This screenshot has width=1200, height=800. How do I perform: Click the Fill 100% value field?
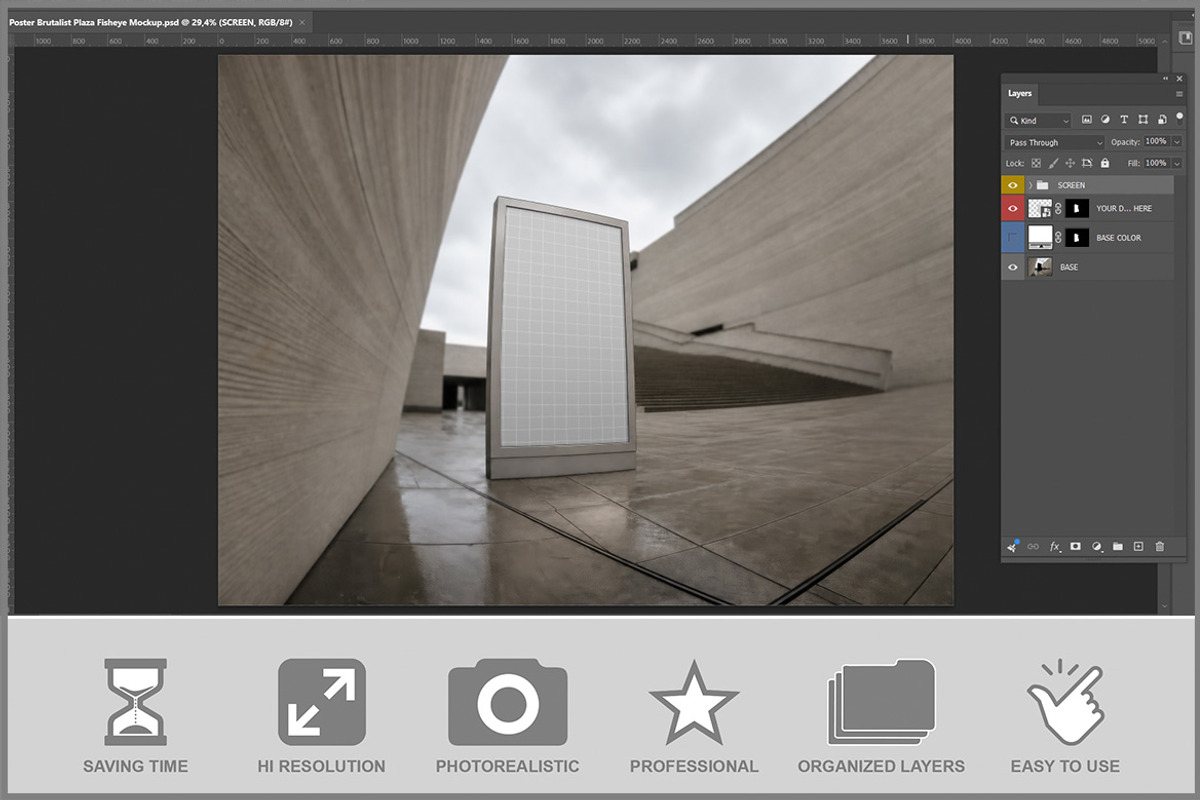click(1156, 163)
